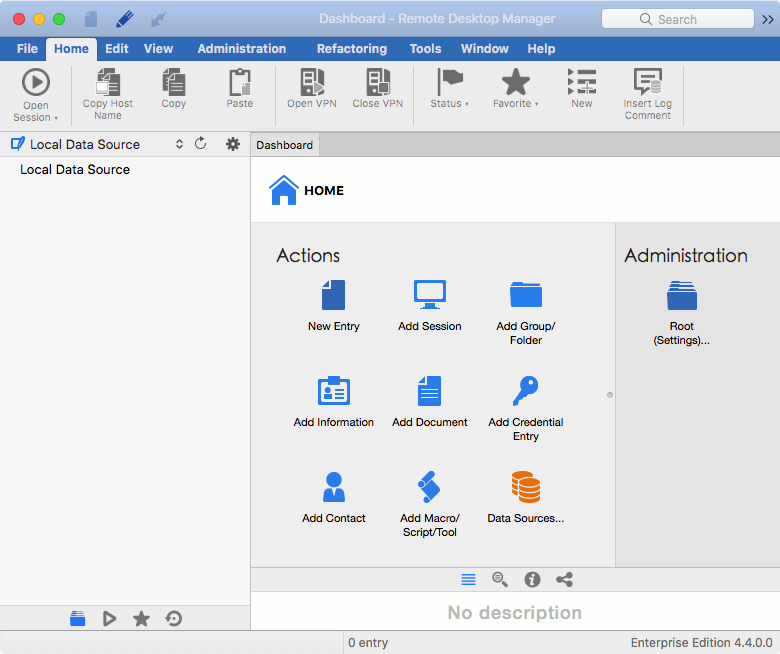Click Insert Log Comment icon
The height and width of the screenshot is (654, 780).
point(648,82)
